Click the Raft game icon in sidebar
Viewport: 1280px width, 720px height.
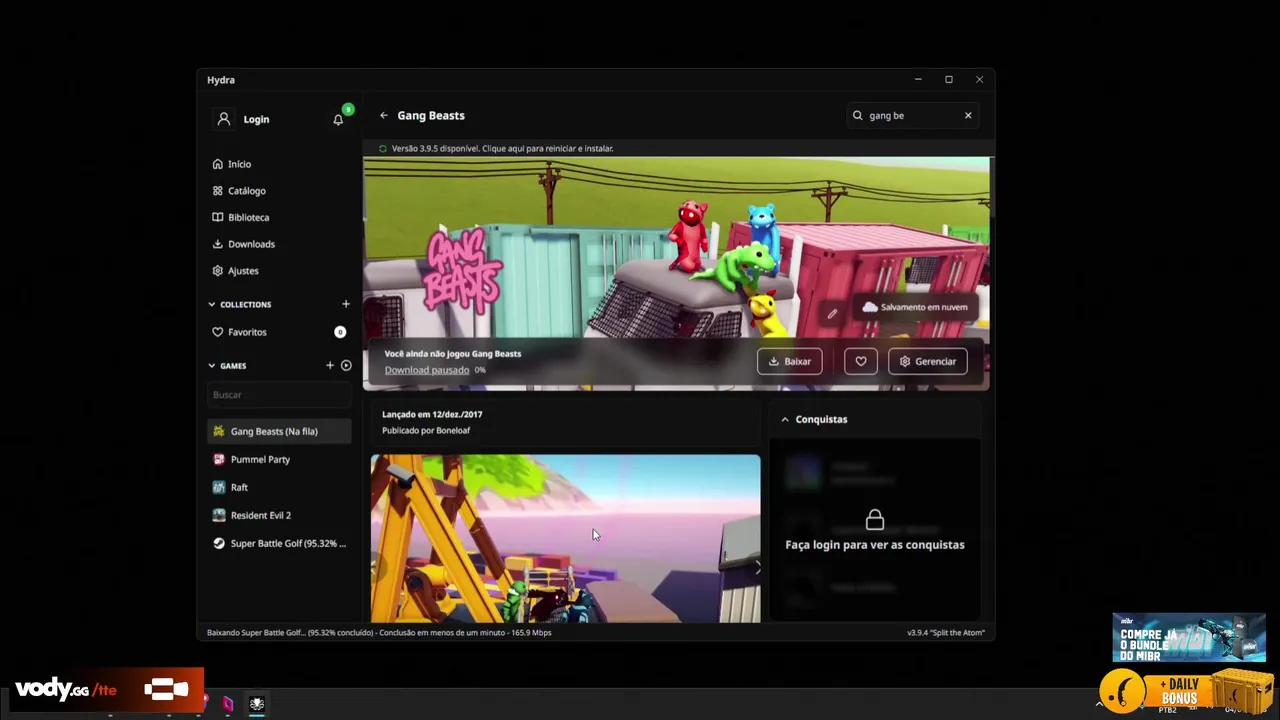click(219, 487)
